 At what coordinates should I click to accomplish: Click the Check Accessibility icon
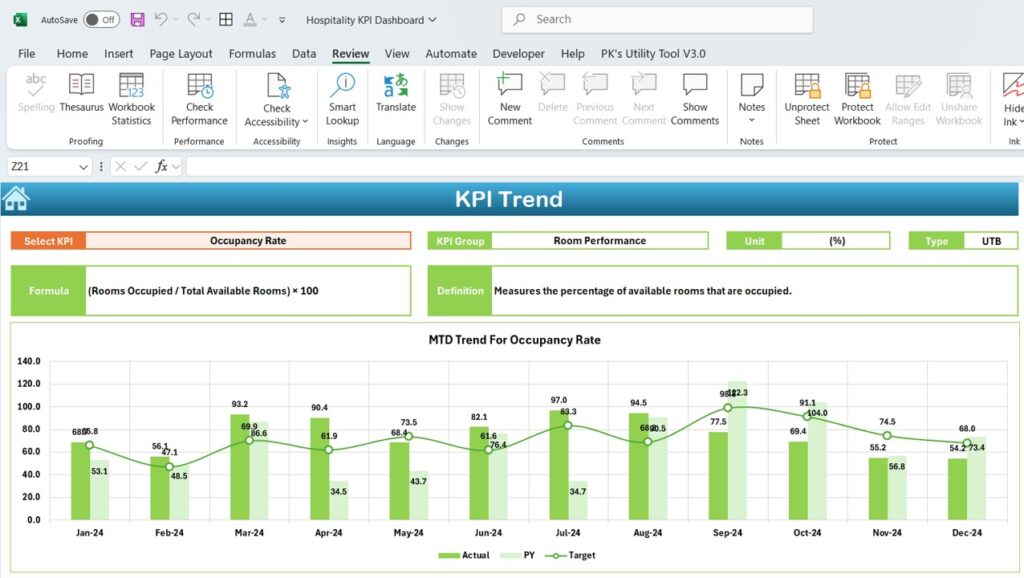[x=277, y=86]
